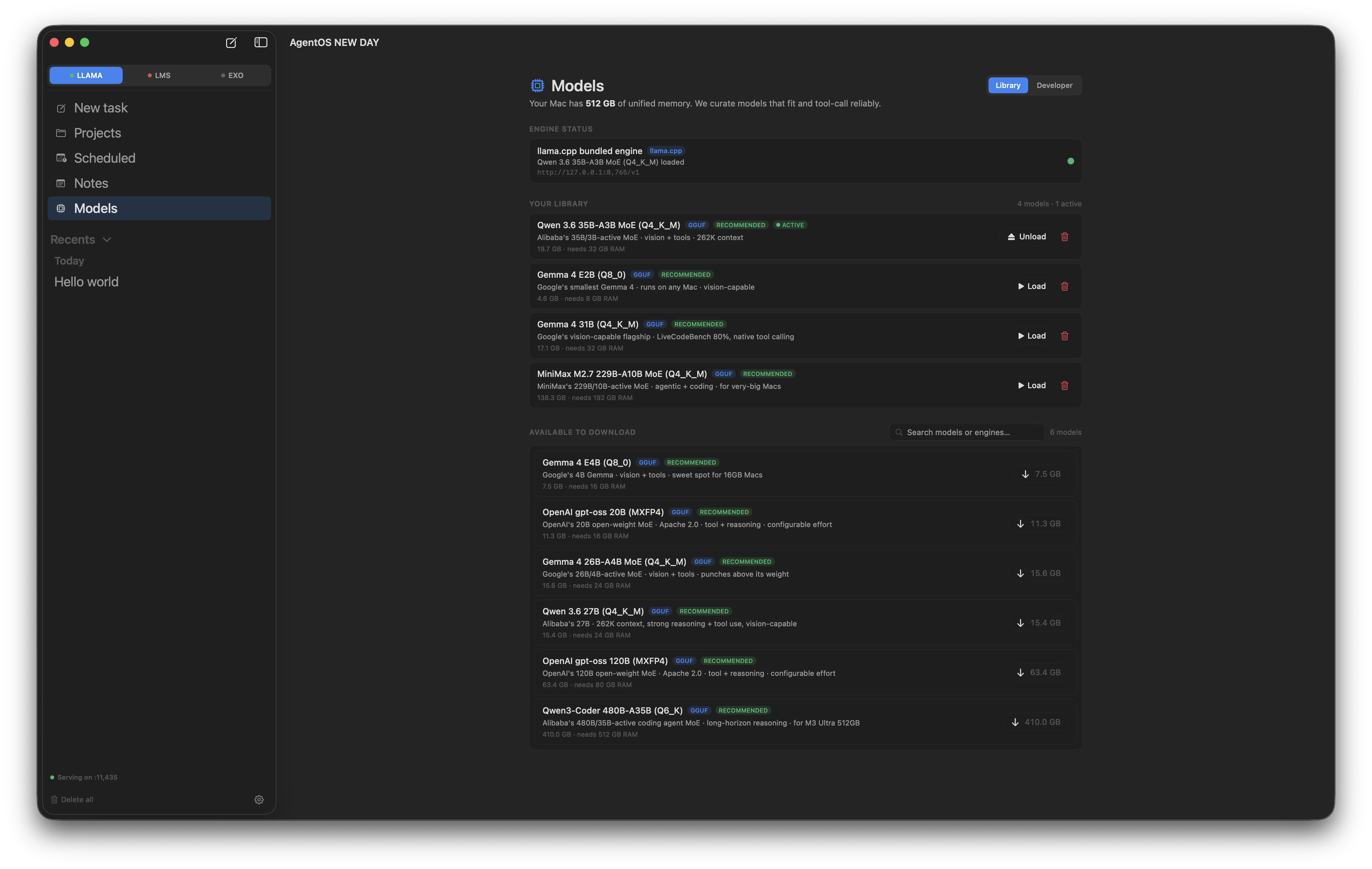Open Notes in sidebar
The image size is (1372, 869).
point(159,183)
